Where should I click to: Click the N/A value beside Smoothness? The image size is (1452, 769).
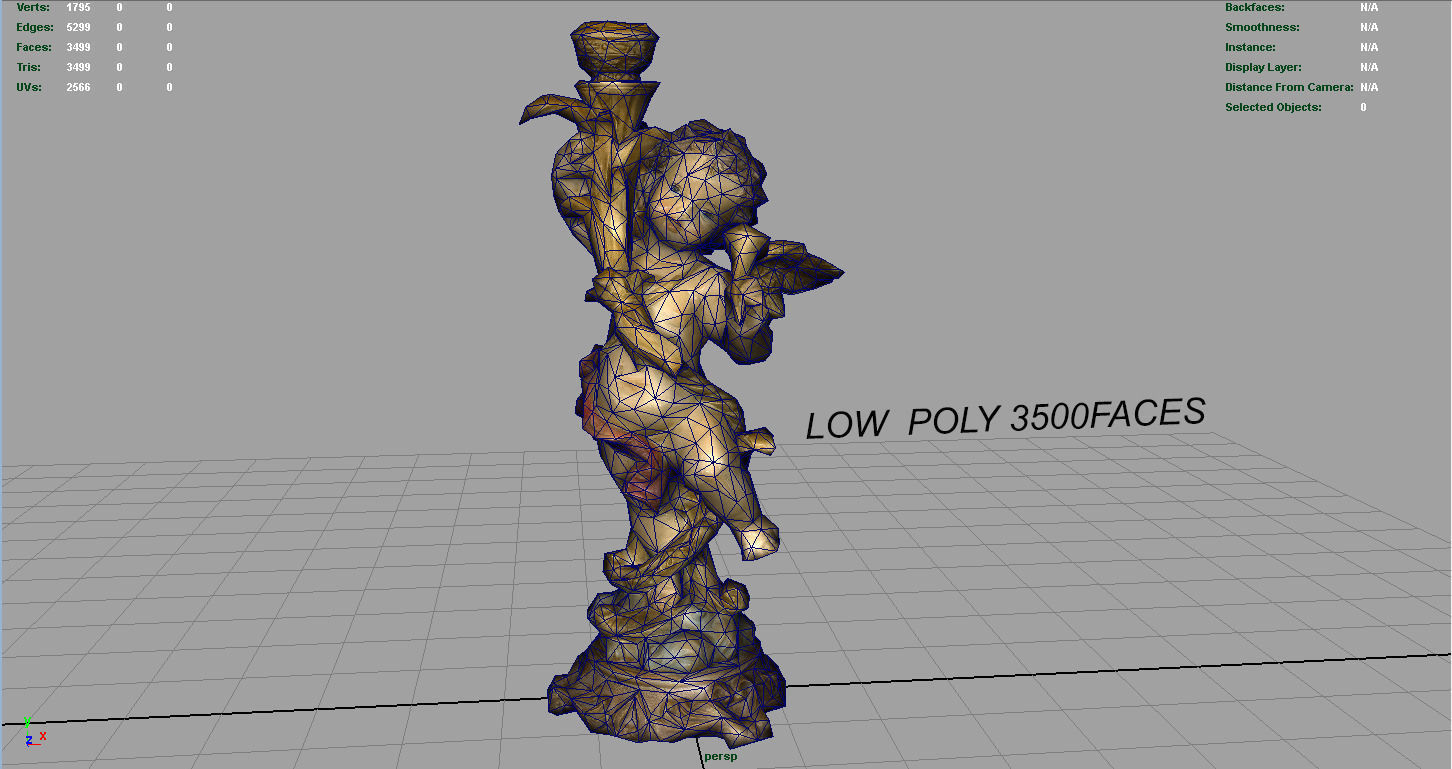point(1369,27)
